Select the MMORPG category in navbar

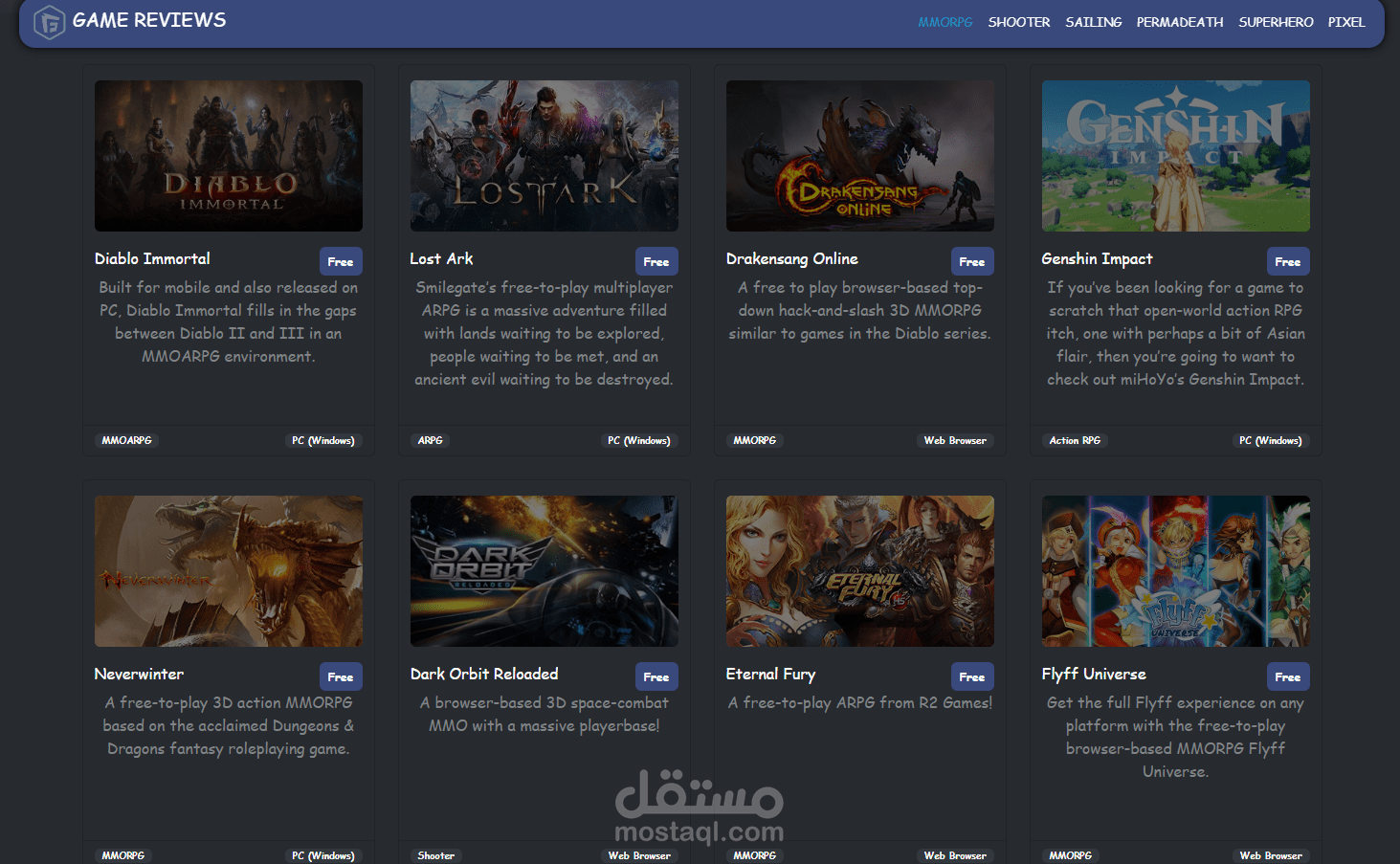coord(945,22)
